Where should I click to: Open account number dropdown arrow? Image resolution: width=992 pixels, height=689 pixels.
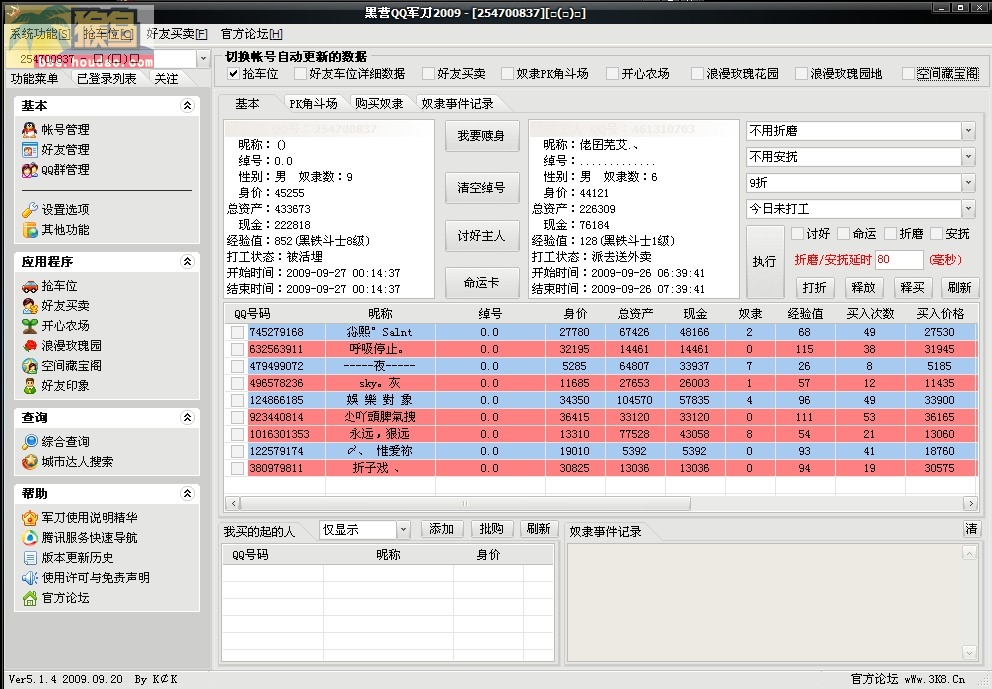(203, 59)
